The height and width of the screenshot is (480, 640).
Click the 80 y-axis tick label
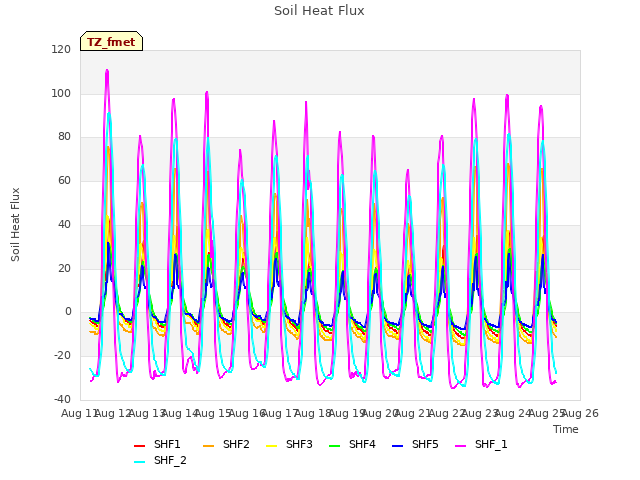pyautogui.click(x=64, y=137)
